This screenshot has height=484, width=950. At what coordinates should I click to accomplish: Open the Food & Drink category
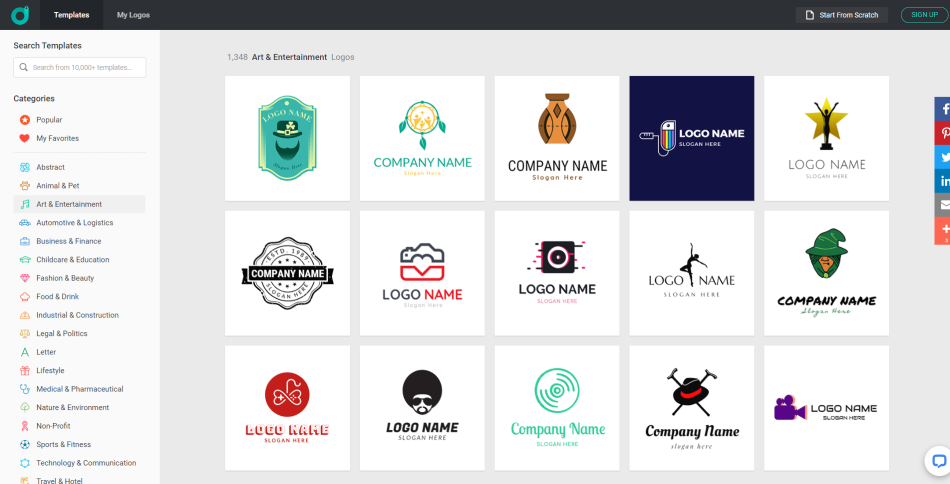[x=57, y=297]
